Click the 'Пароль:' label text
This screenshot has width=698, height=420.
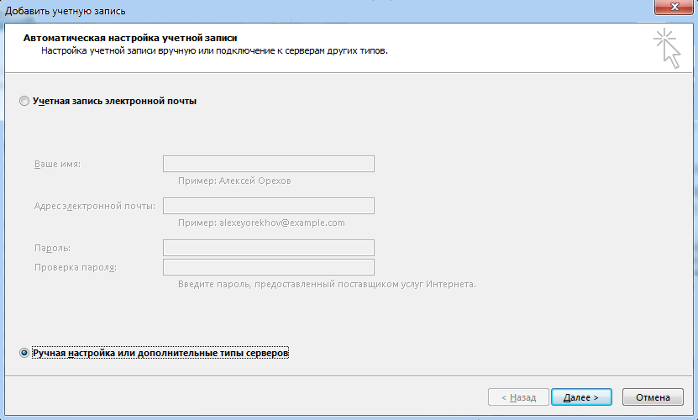point(52,247)
